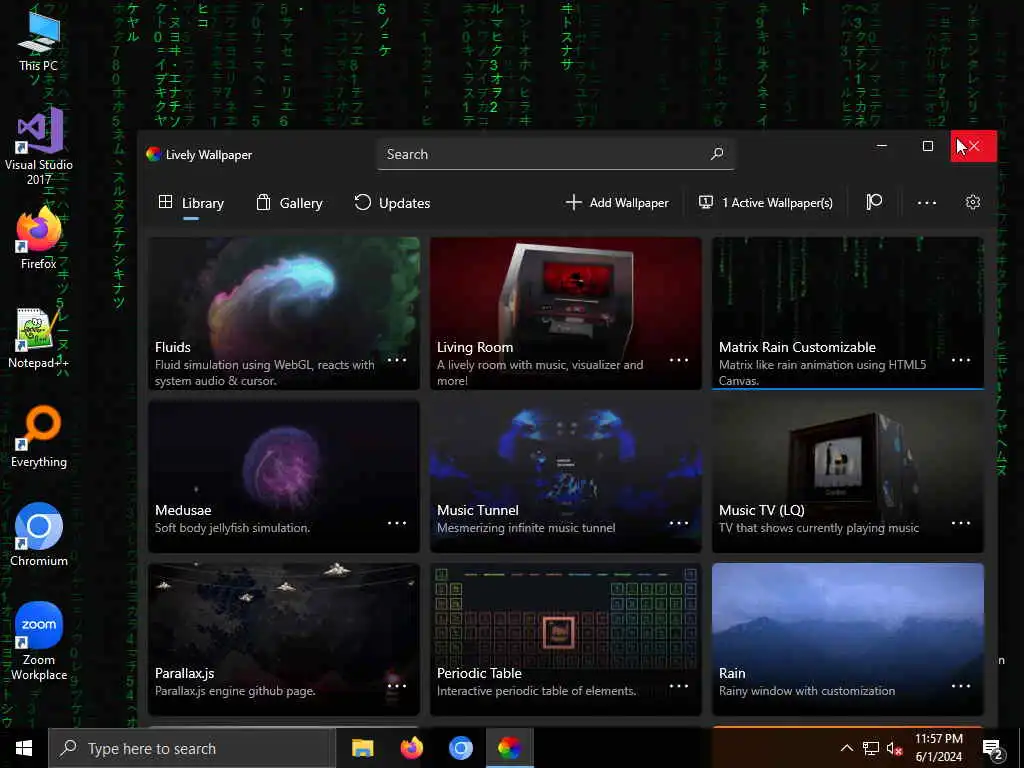Open Chromium from the taskbar
The height and width of the screenshot is (768, 1024).
pos(460,748)
